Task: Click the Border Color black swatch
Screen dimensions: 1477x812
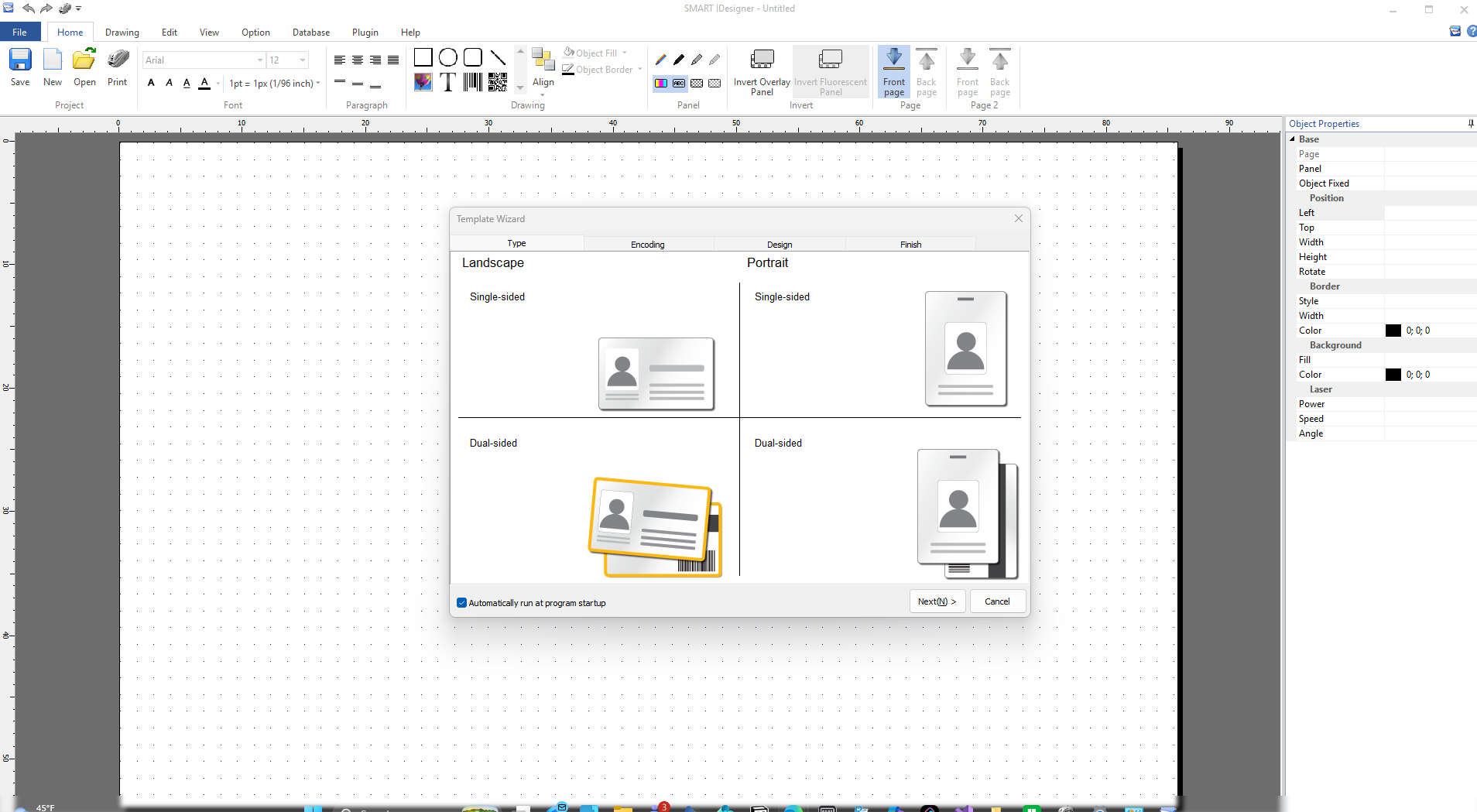Action: pos(1393,331)
